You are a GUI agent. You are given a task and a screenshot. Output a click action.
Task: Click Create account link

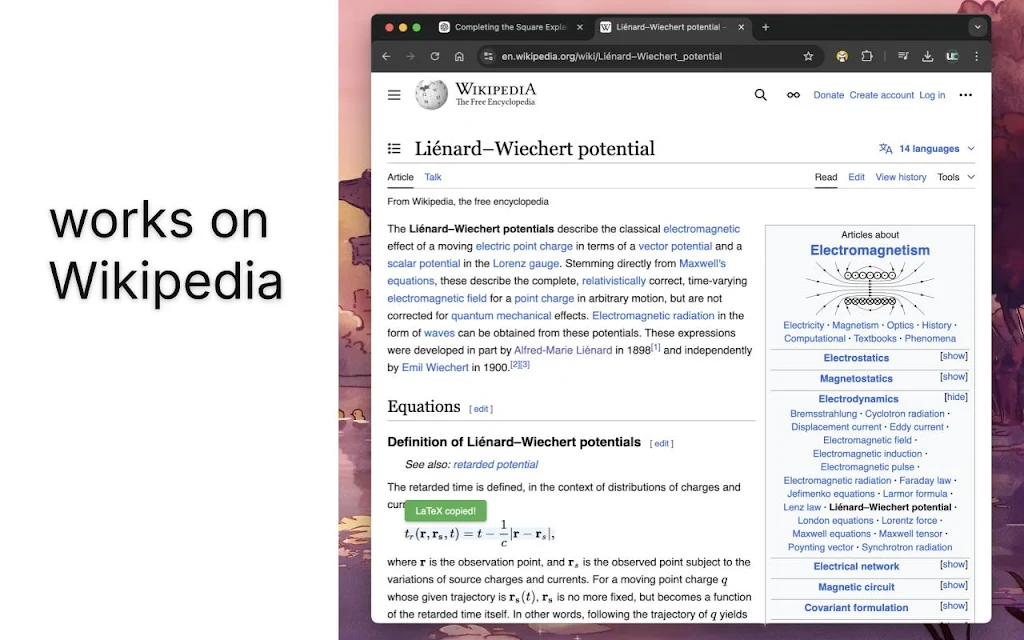[882, 95]
